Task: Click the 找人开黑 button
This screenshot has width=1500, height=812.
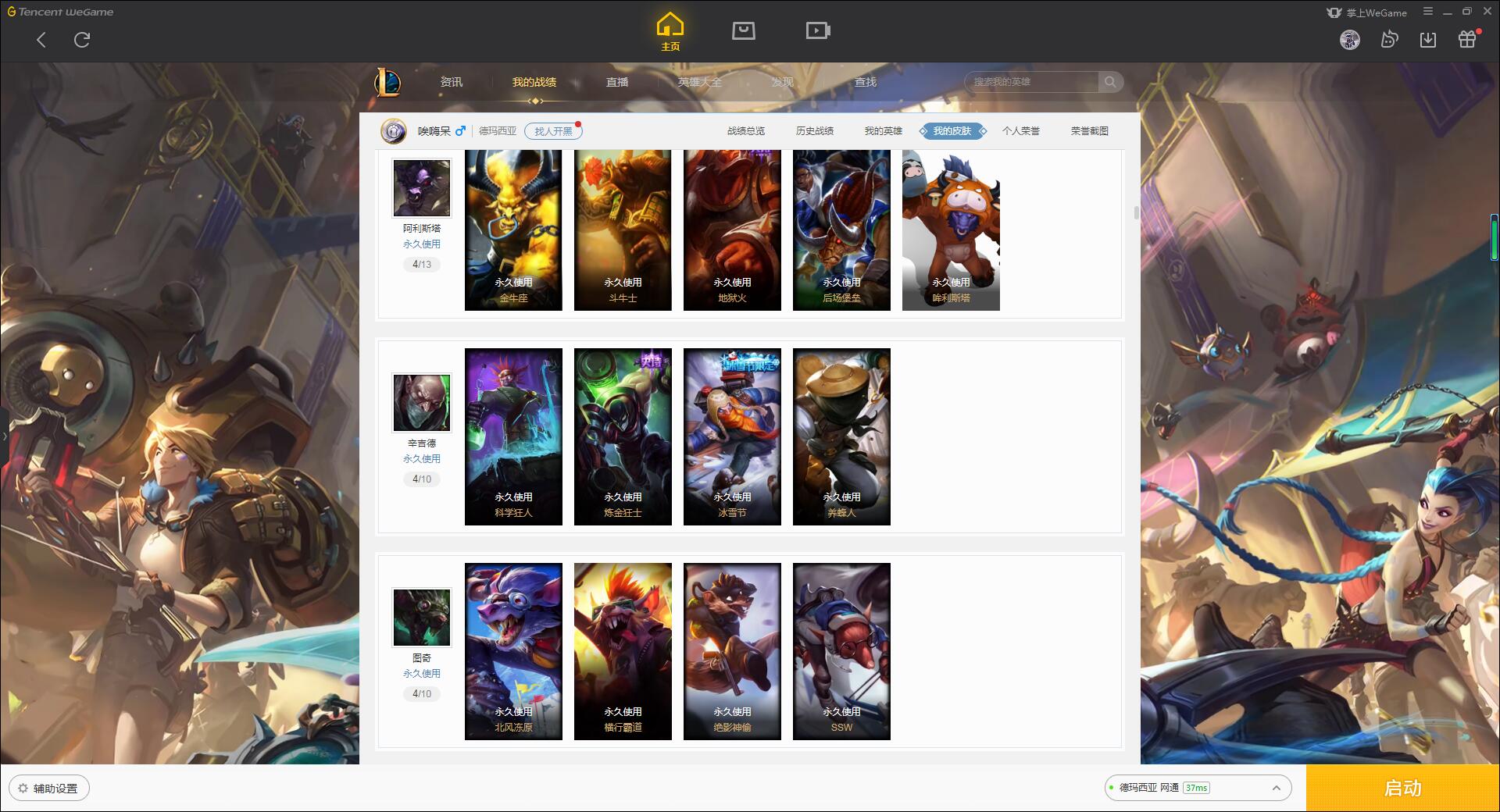Action: (x=553, y=131)
